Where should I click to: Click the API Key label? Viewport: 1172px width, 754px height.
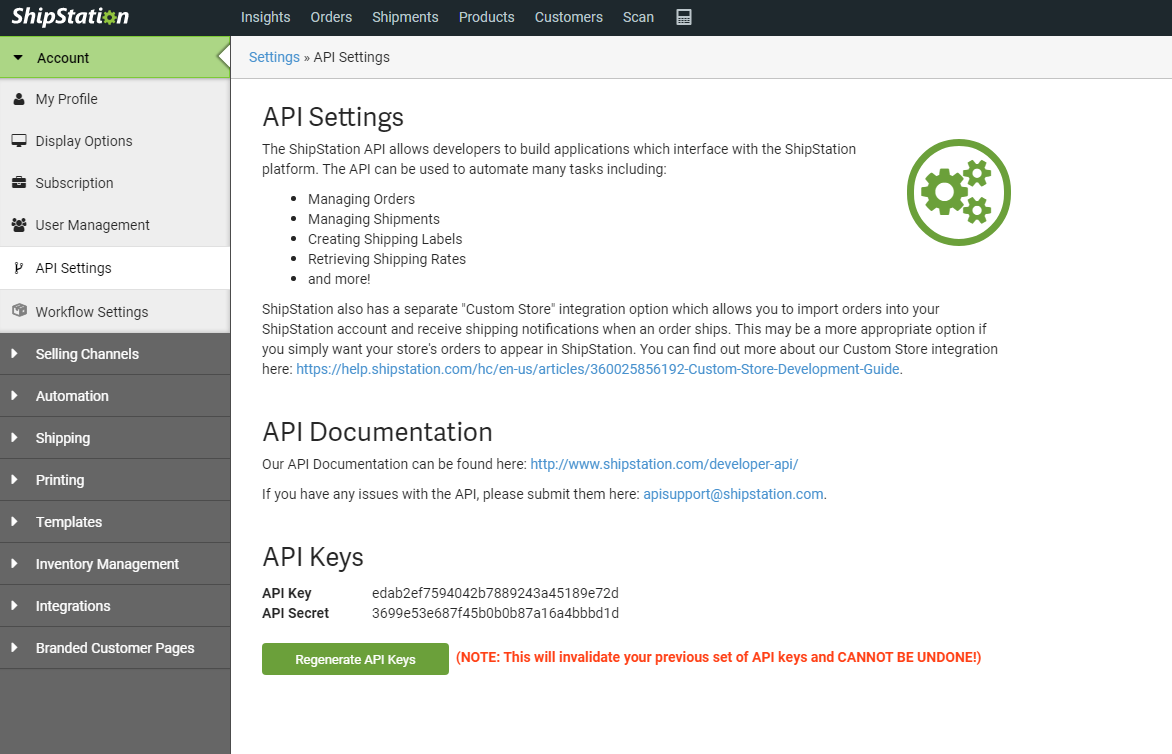coord(286,593)
